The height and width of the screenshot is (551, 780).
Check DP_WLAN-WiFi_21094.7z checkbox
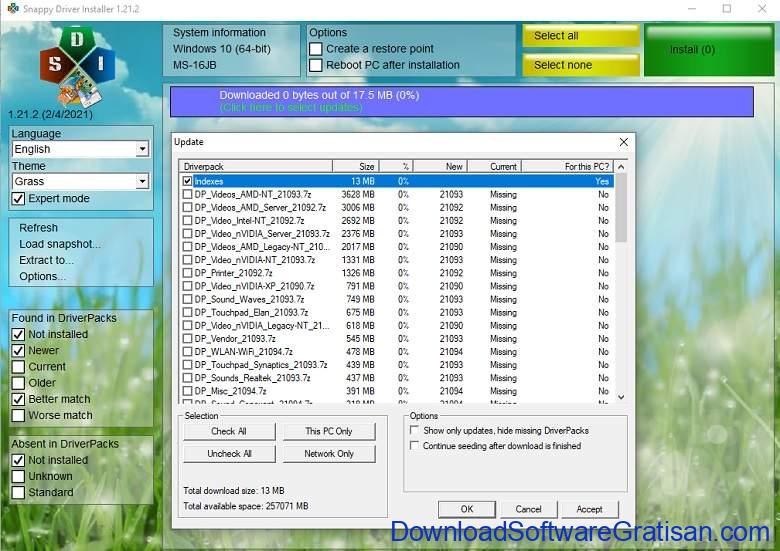point(188,352)
